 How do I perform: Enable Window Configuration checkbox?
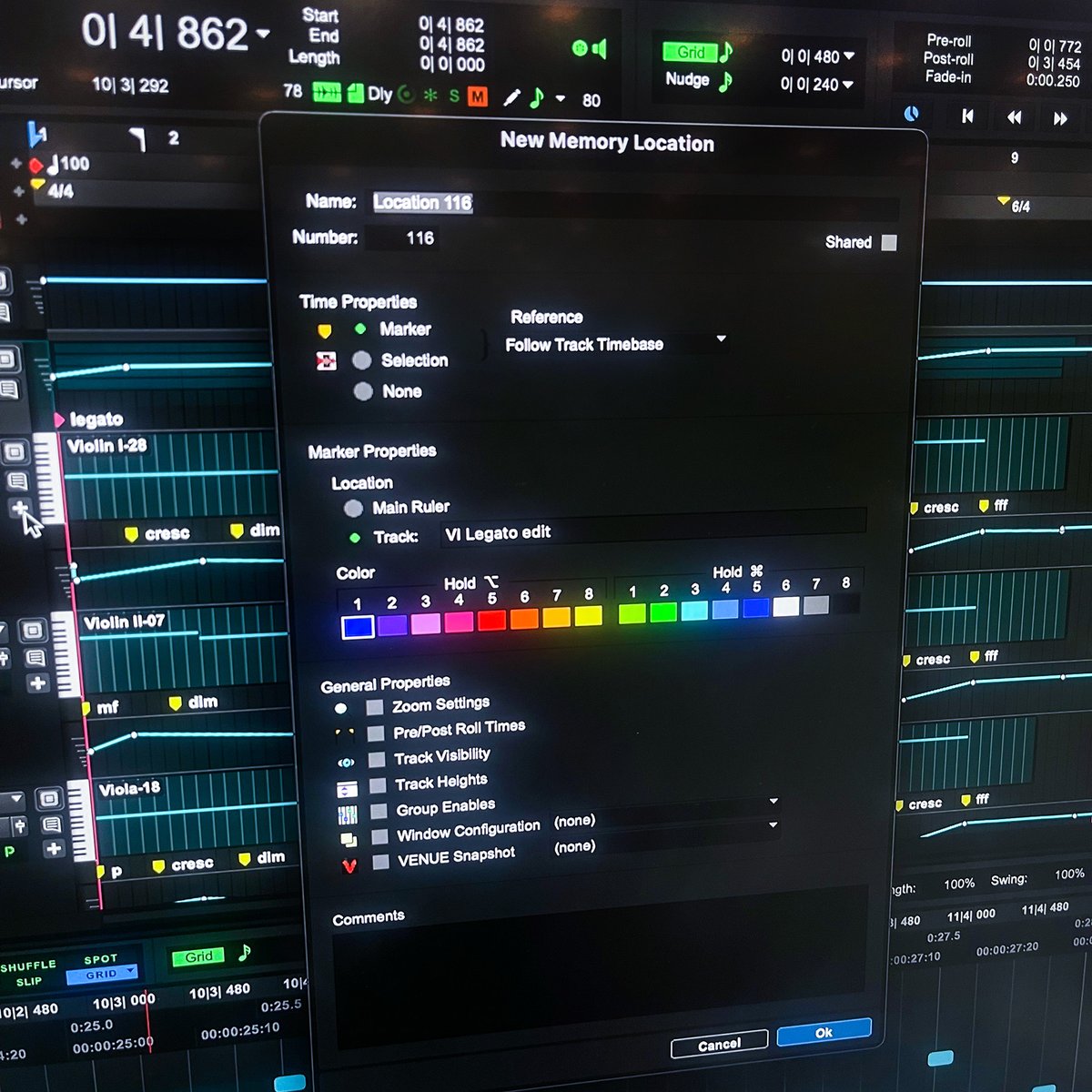click(380, 835)
